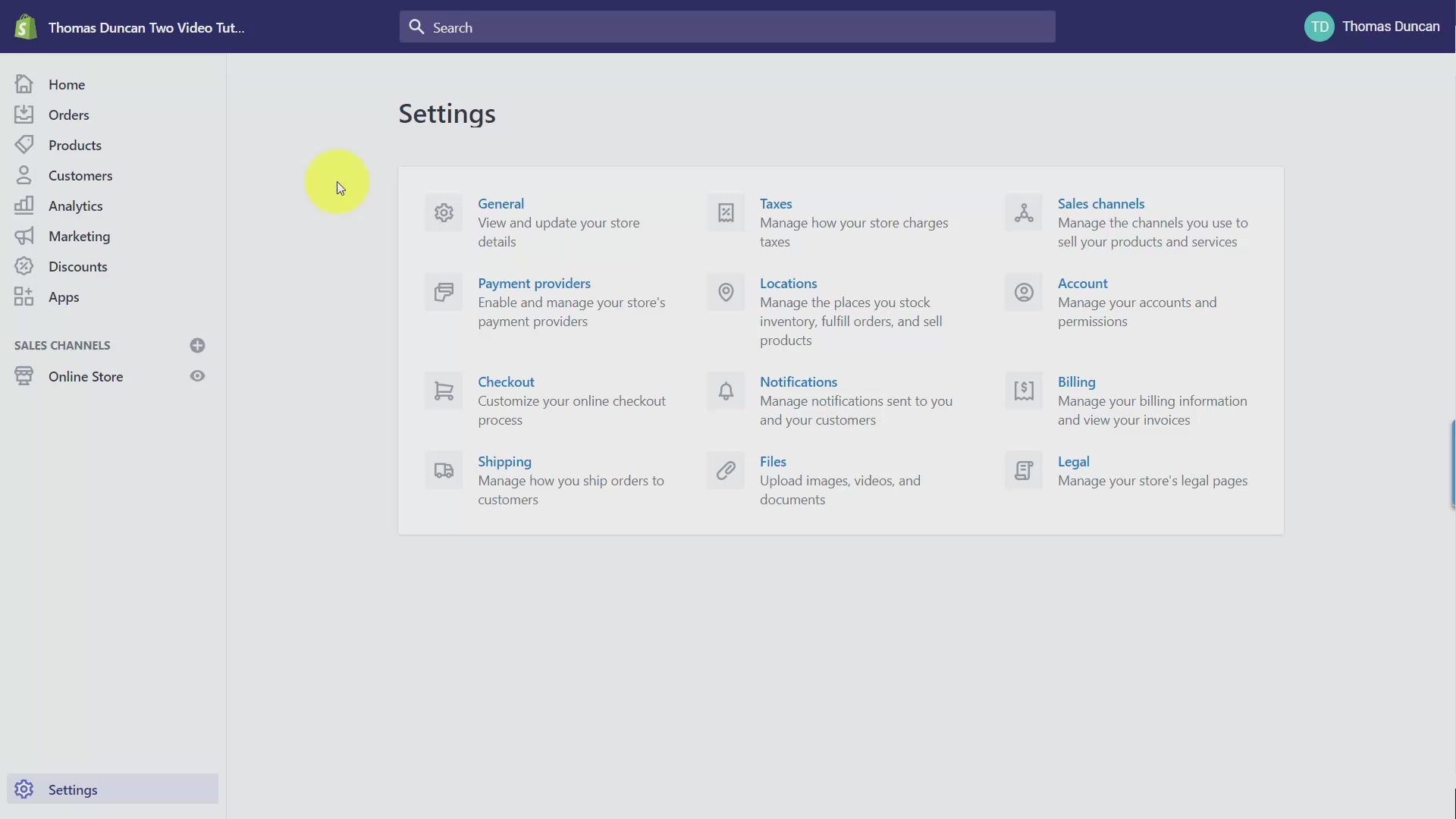Click the Home house icon in the sidebar
The width and height of the screenshot is (1456, 819).
(x=24, y=84)
